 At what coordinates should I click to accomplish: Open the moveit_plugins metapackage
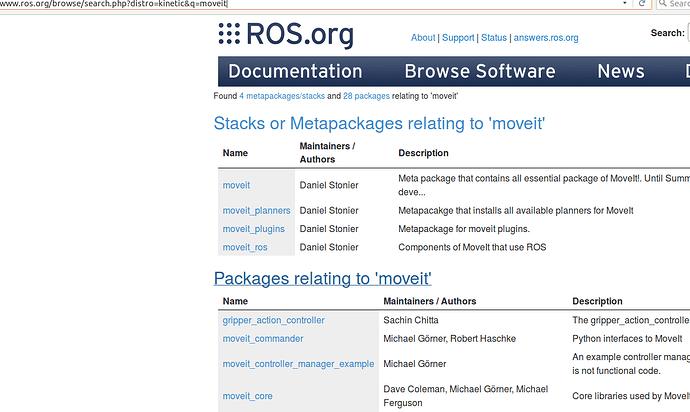253,229
